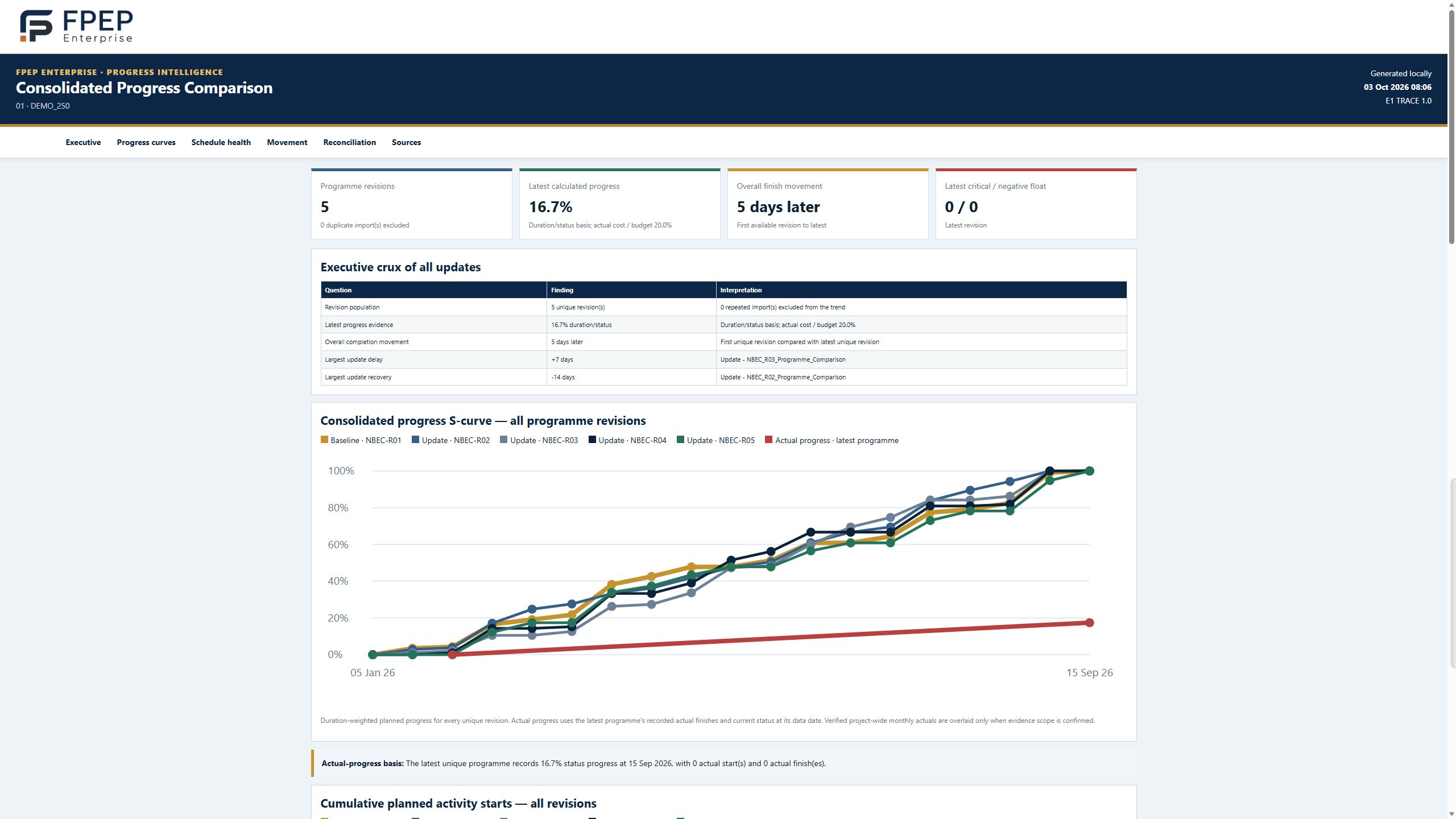Click the Actual progress red legend swatch
The image size is (1456, 819).
[x=768, y=440]
